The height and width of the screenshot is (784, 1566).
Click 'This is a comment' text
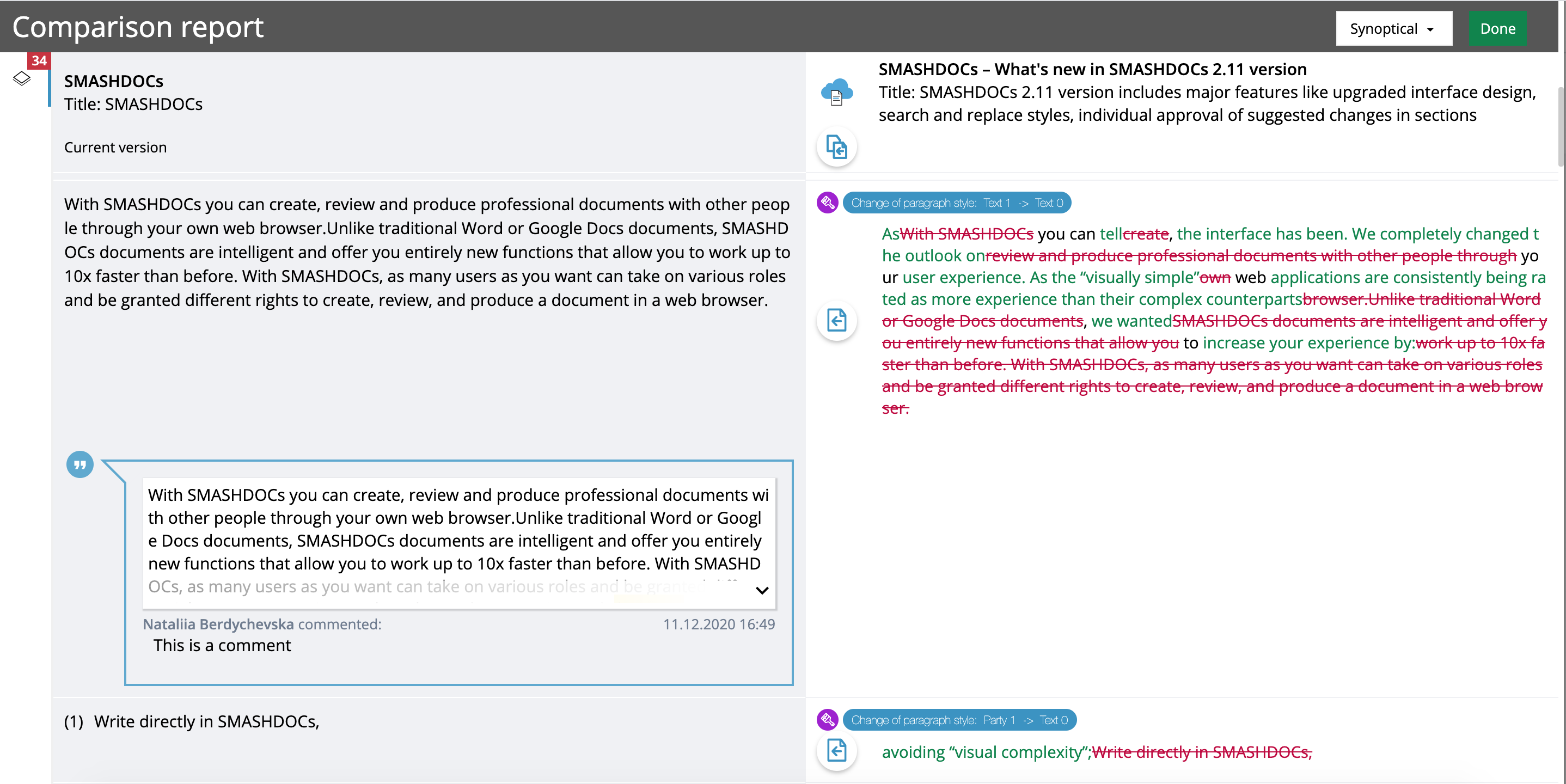coord(222,645)
